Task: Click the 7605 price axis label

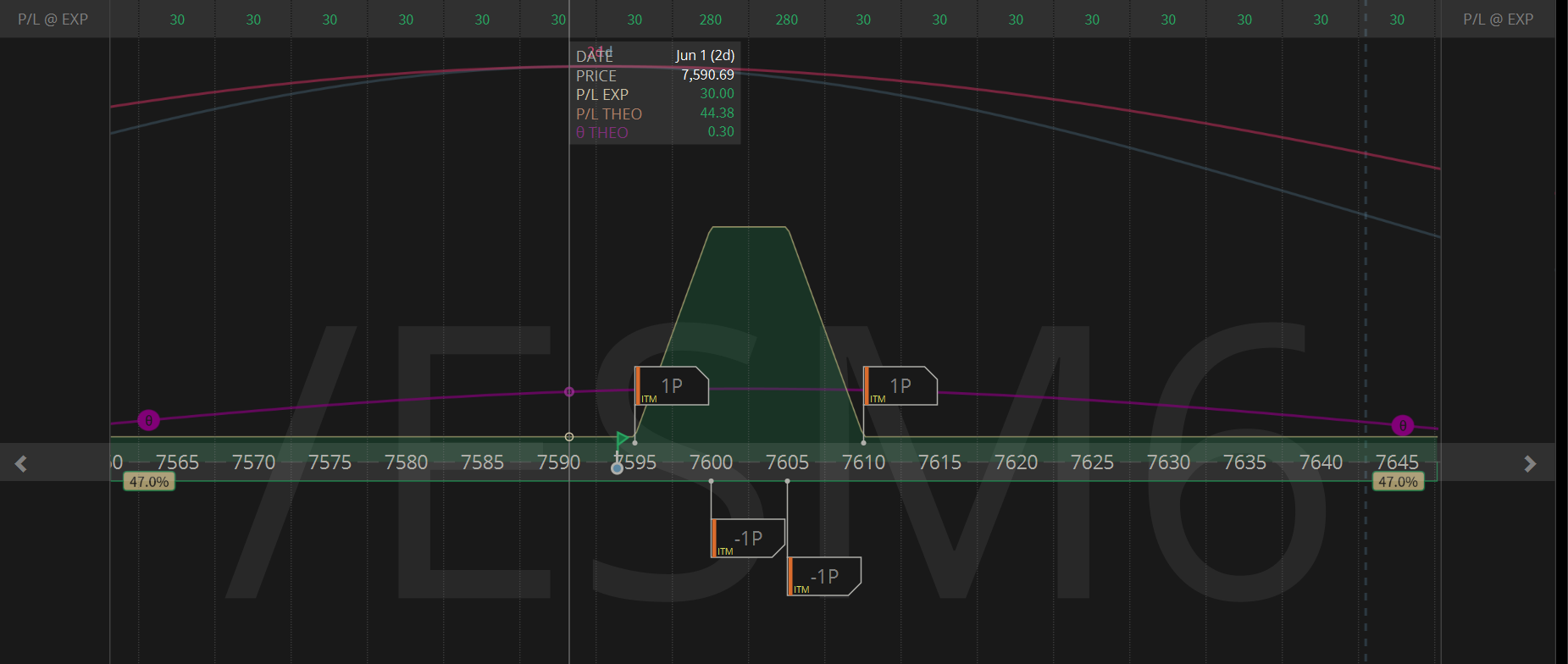Action: (787, 462)
